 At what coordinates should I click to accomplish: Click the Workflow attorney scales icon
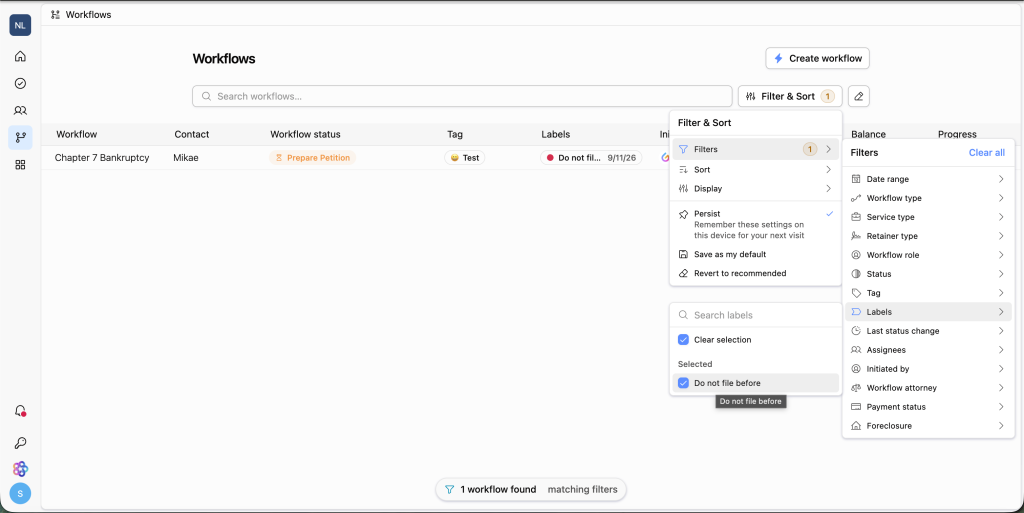point(856,388)
